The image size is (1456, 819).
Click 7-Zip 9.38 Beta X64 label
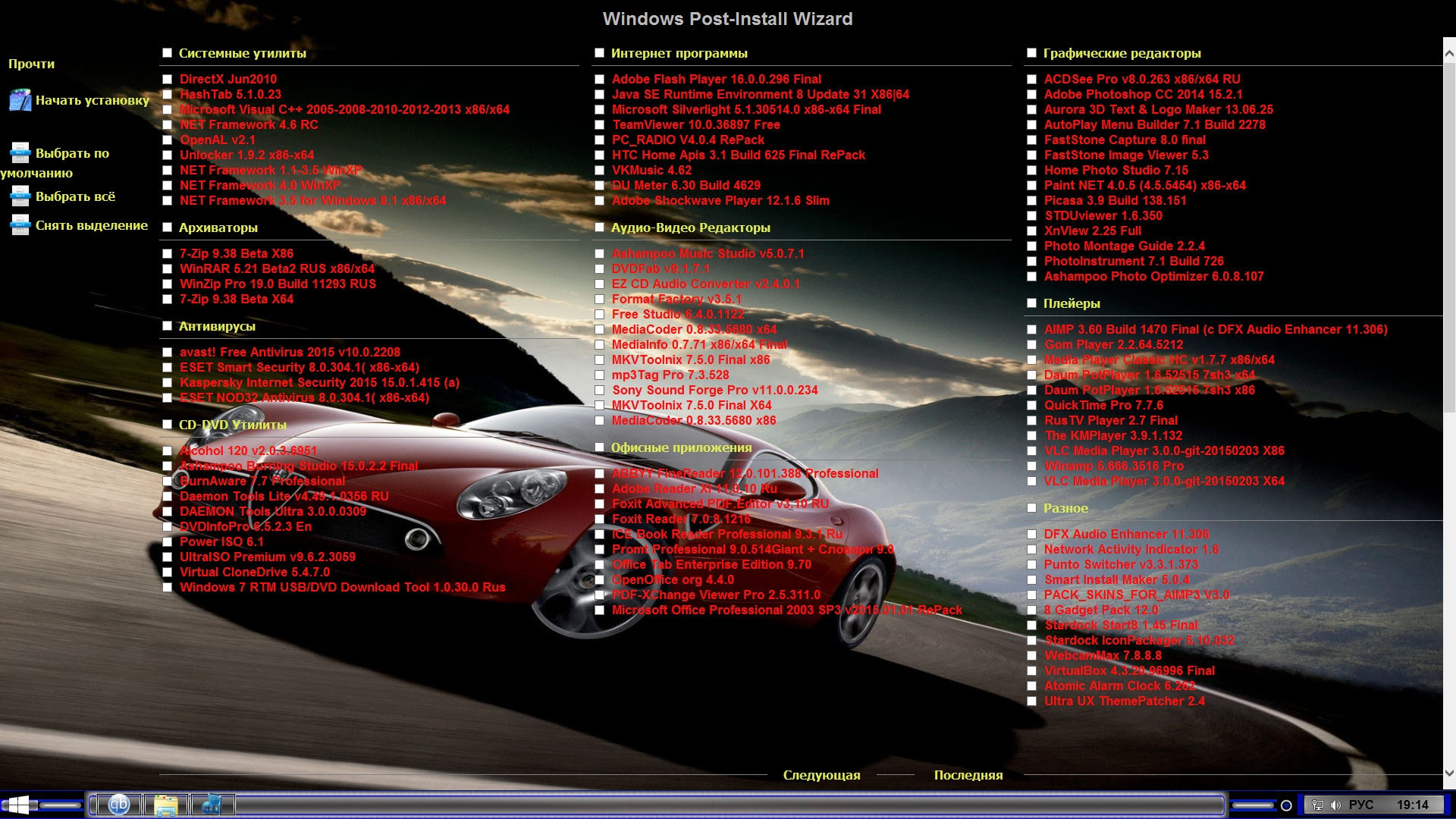[237, 299]
